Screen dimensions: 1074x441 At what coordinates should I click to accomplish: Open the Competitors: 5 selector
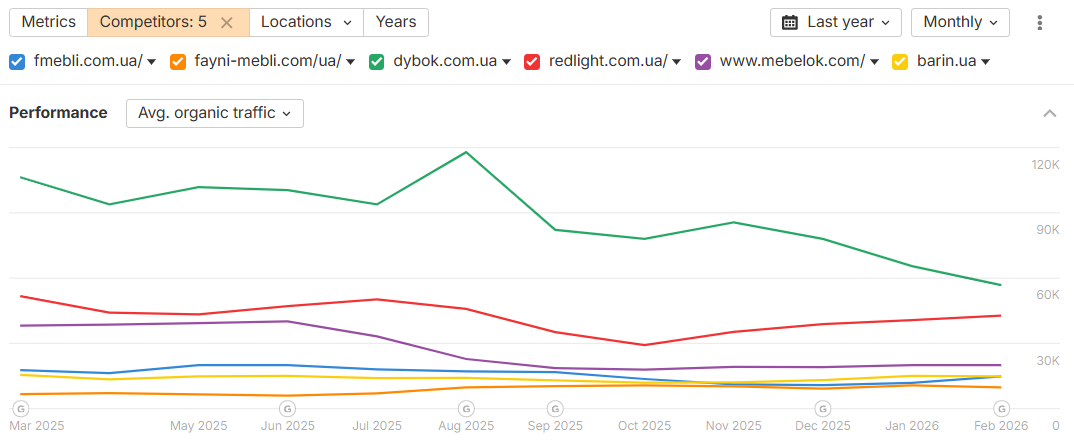[x=153, y=22]
